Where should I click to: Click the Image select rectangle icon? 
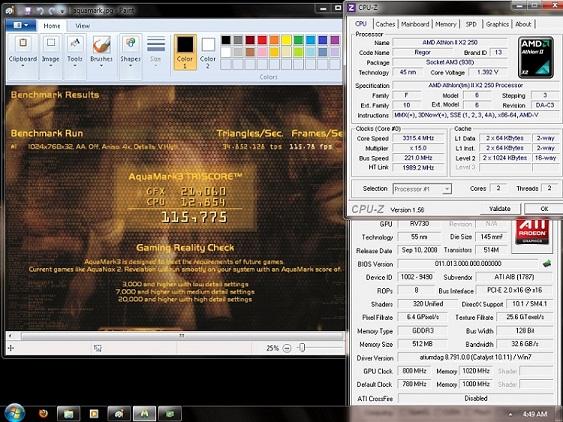point(51,44)
